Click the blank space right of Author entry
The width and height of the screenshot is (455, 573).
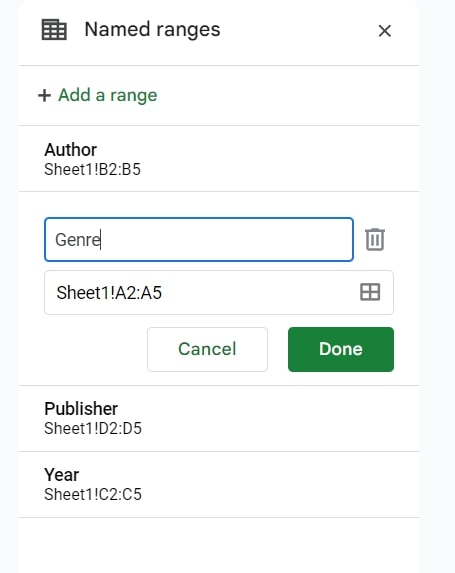278,159
